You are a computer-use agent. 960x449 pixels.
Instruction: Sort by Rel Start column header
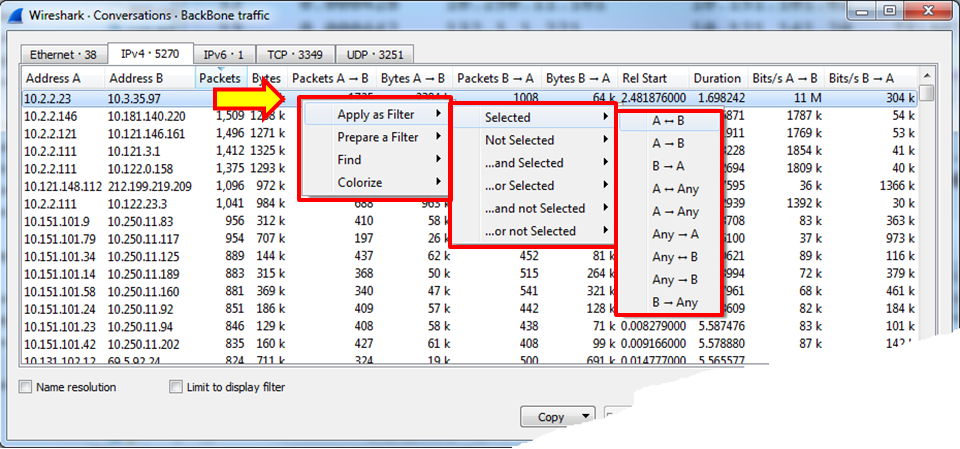click(652, 78)
